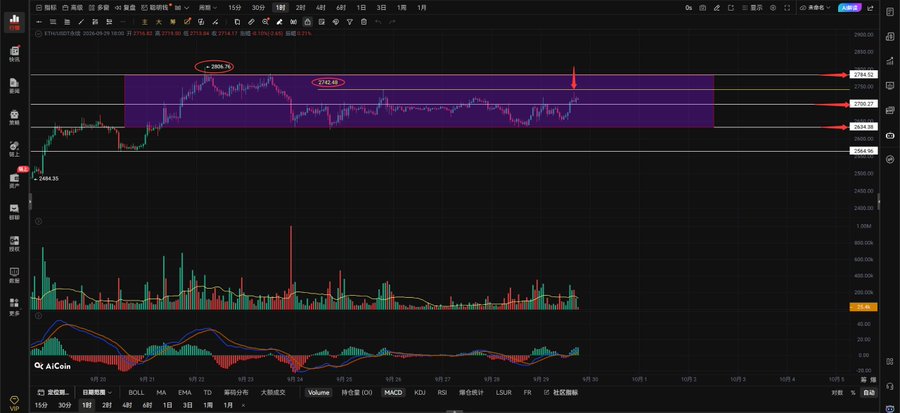The image size is (900, 413).
Task: Open 社区指标 community indicators
Action: pos(561,393)
